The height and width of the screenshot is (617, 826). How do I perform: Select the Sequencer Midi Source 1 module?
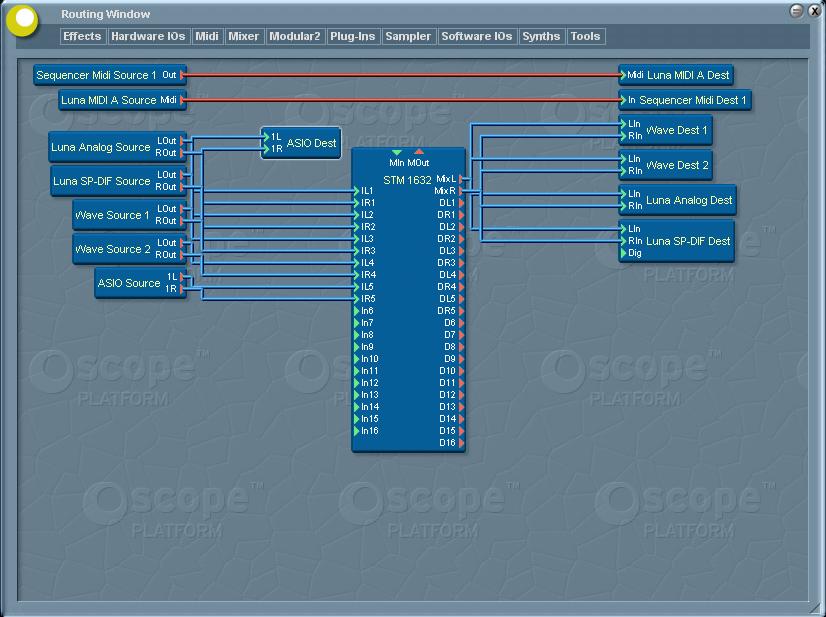point(110,75)
